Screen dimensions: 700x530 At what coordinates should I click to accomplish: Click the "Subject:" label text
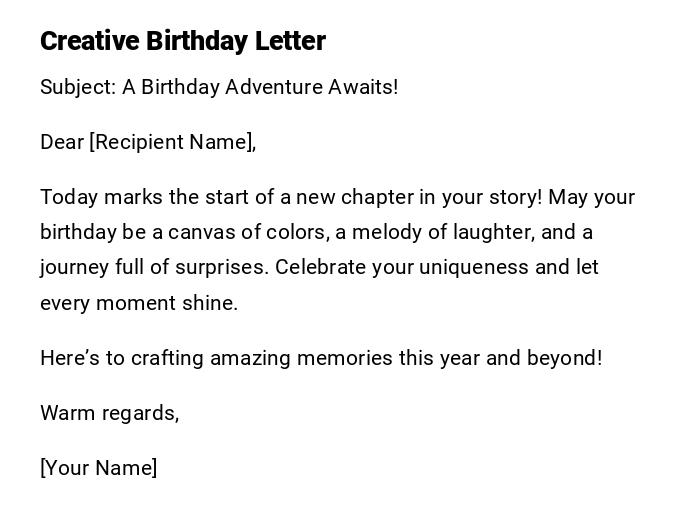tap(78, 87)
